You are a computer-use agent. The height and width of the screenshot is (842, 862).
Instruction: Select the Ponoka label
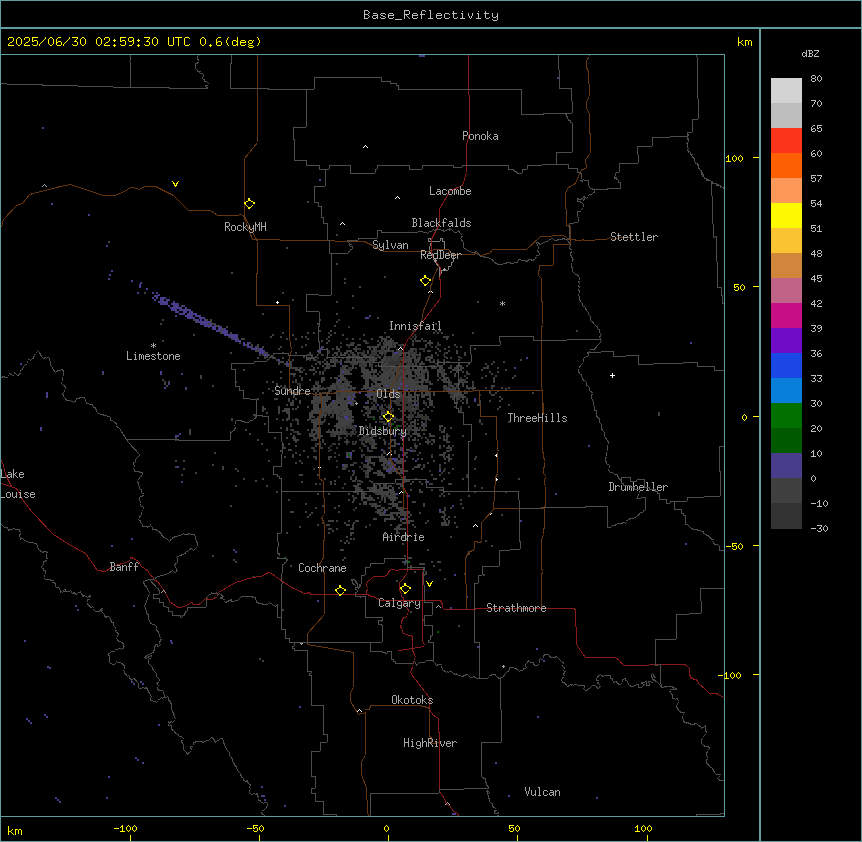pos(480,136)
